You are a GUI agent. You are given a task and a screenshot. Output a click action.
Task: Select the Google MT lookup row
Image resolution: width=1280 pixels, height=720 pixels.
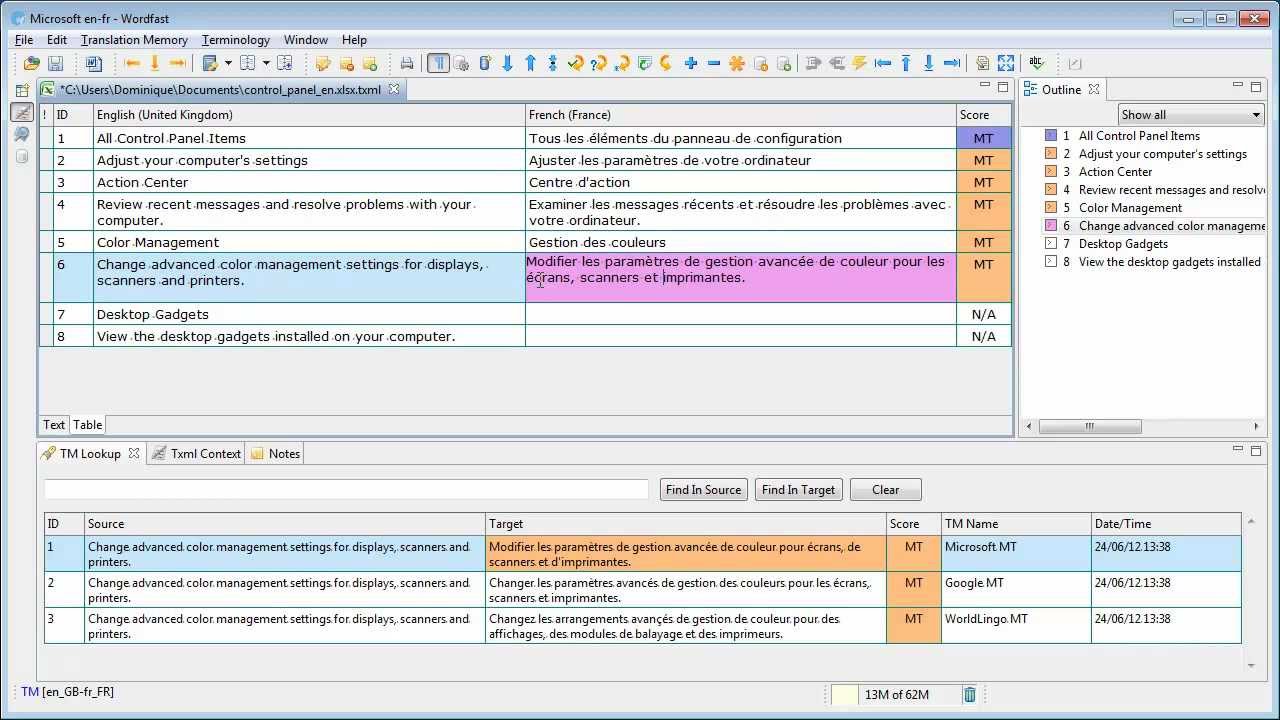coord(642,590)
